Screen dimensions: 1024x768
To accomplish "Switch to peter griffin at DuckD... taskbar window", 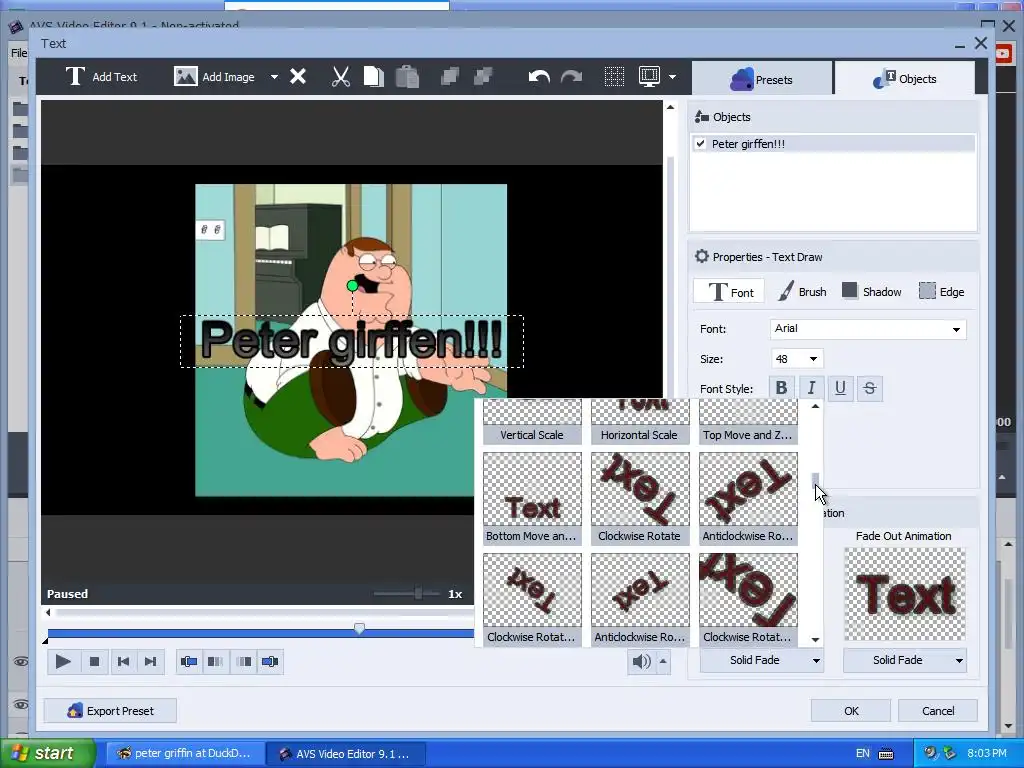I will coord(185,754).
